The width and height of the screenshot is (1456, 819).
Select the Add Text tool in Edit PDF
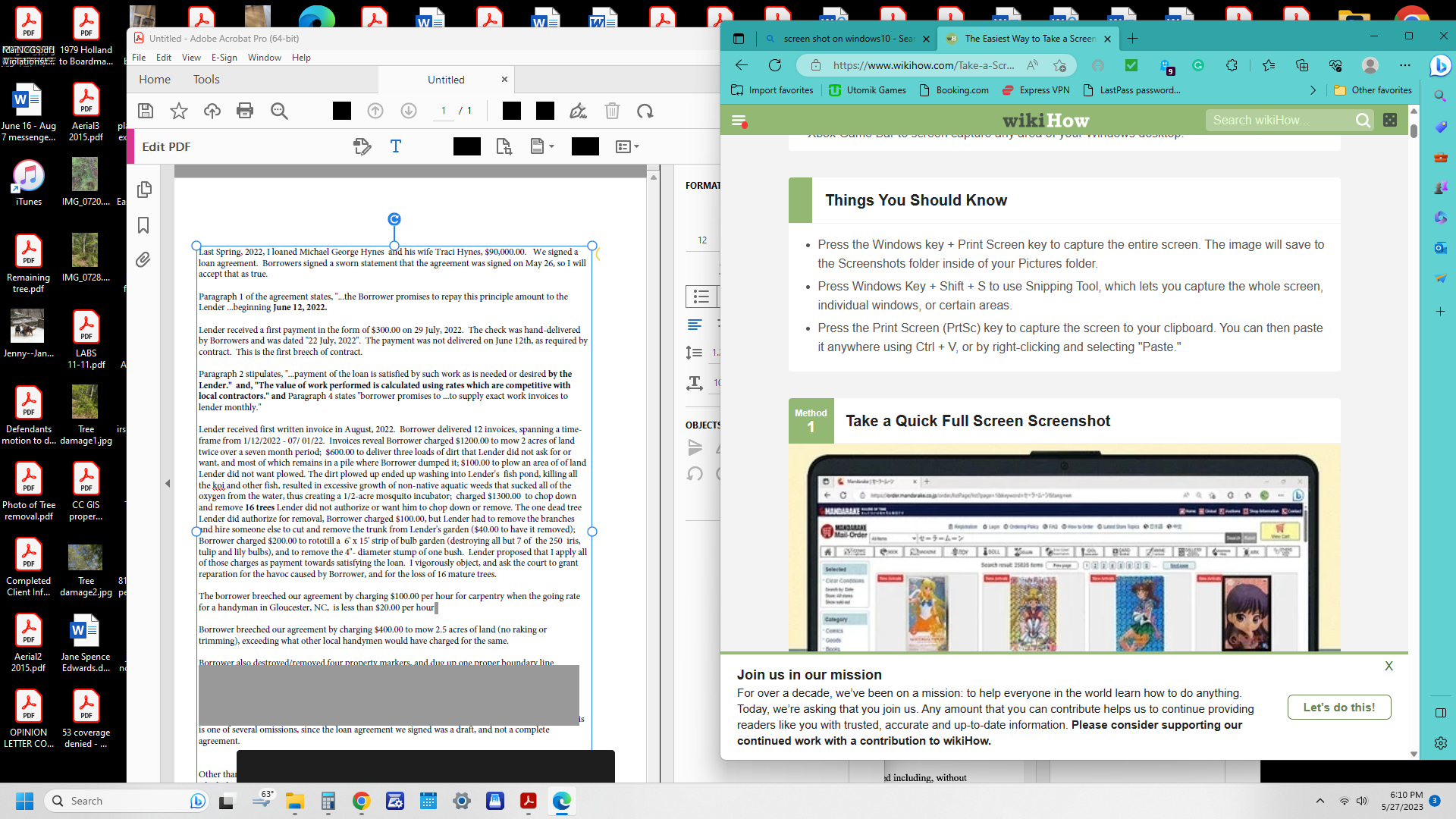point(396,146)
